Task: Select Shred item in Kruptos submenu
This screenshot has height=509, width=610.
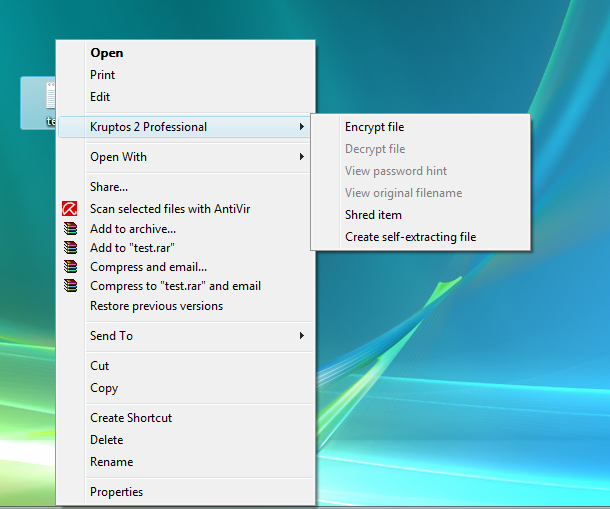Action: pyautogui.click(x=421, y=215)
